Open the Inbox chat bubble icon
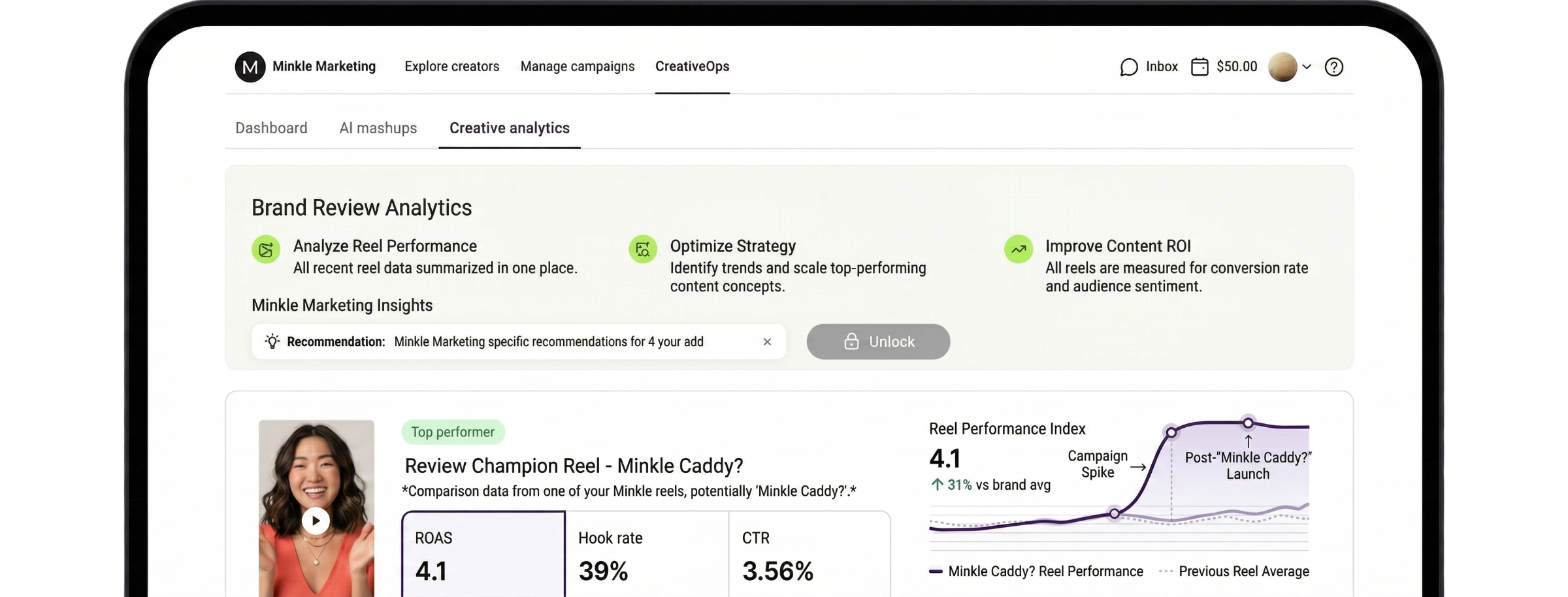 pos(1128,67)
